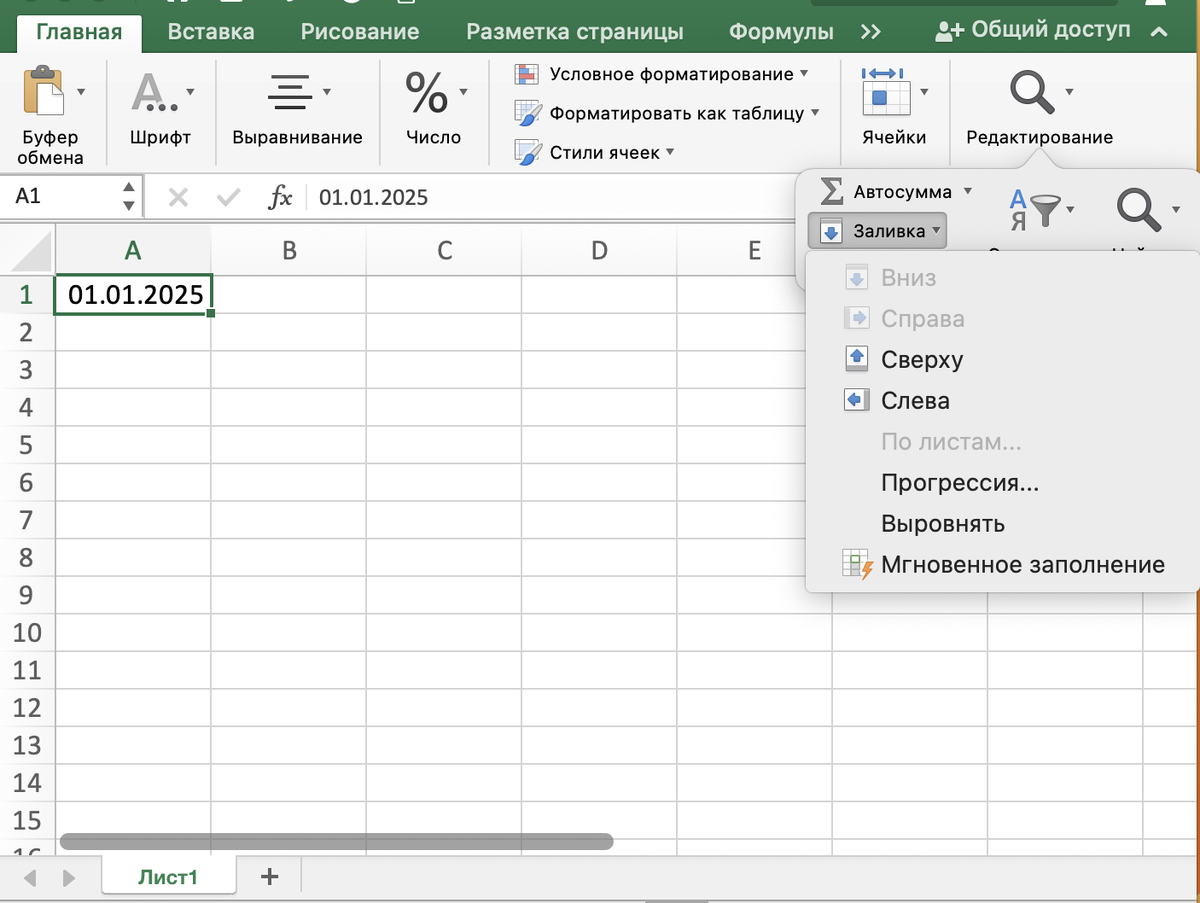
Task: Open Форматировать как таблицу
Action: point(666,113)
